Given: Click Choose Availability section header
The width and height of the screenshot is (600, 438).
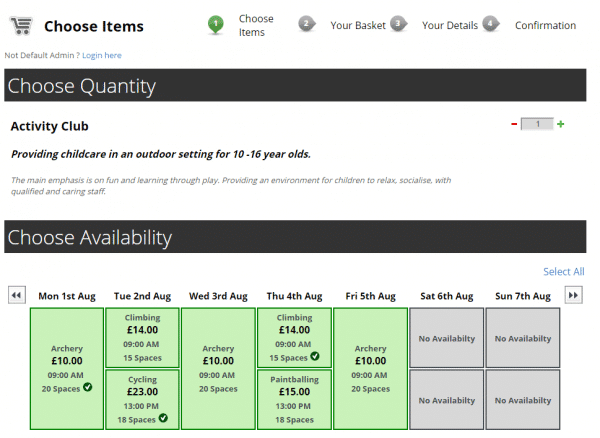Looking at the screenshot, I should (295, 237).
